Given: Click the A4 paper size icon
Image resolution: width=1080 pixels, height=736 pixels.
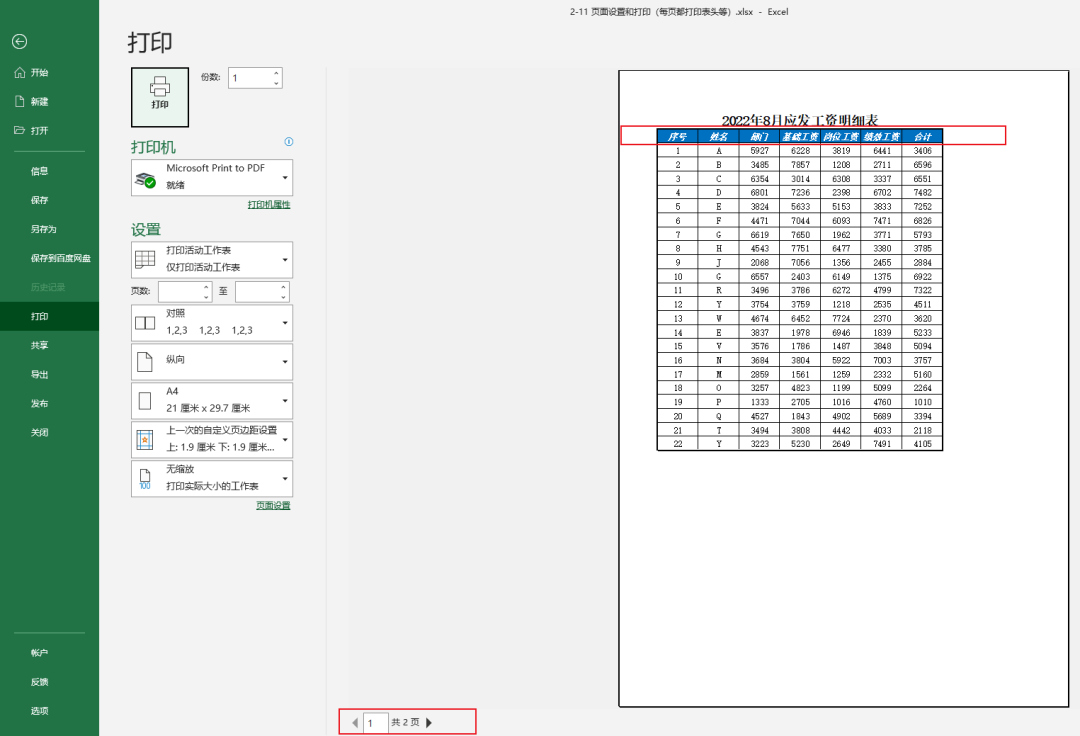Looking at the screenshot, I should click(x=145, y=401).
